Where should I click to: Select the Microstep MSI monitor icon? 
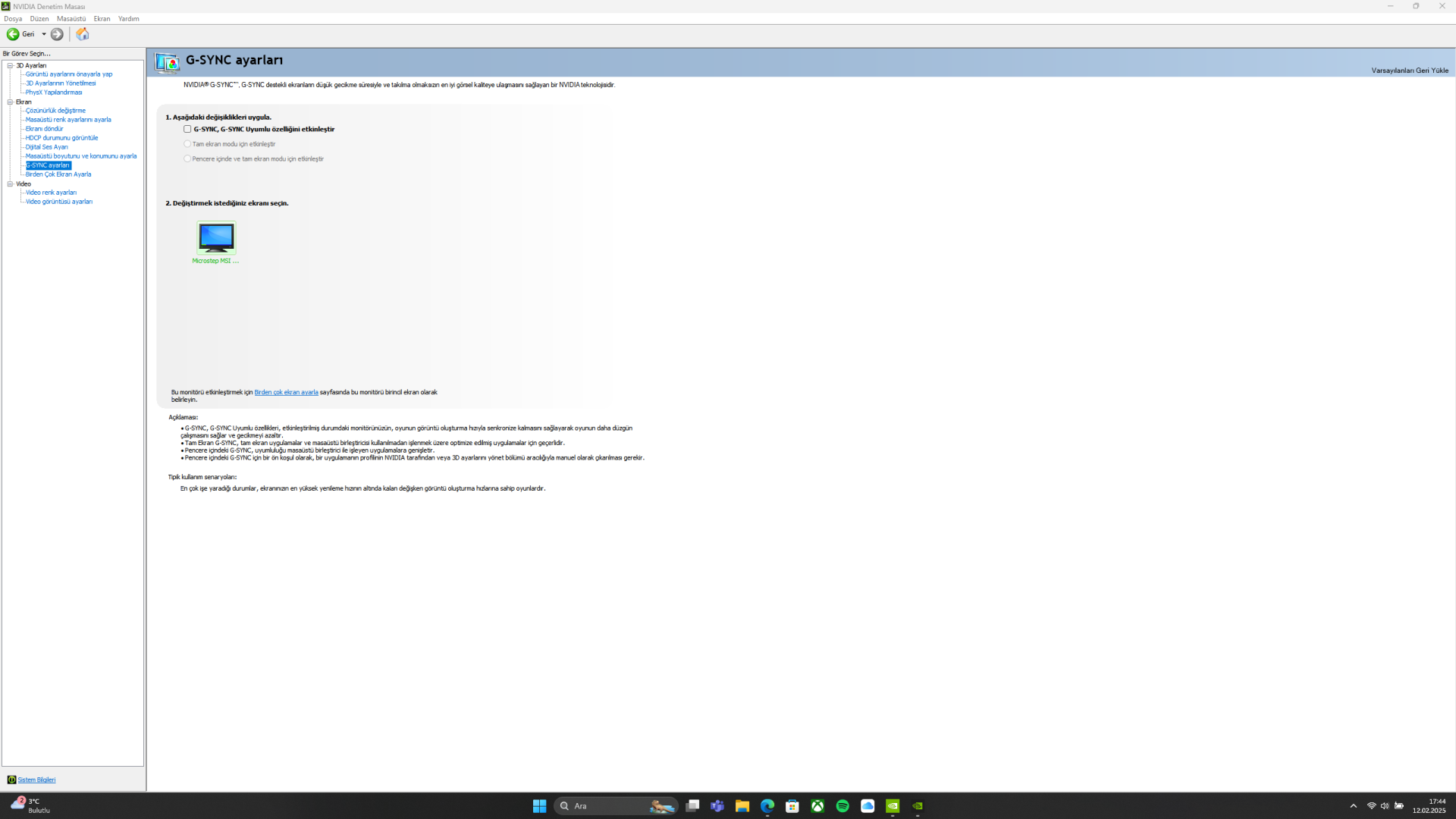click(216, 238)
